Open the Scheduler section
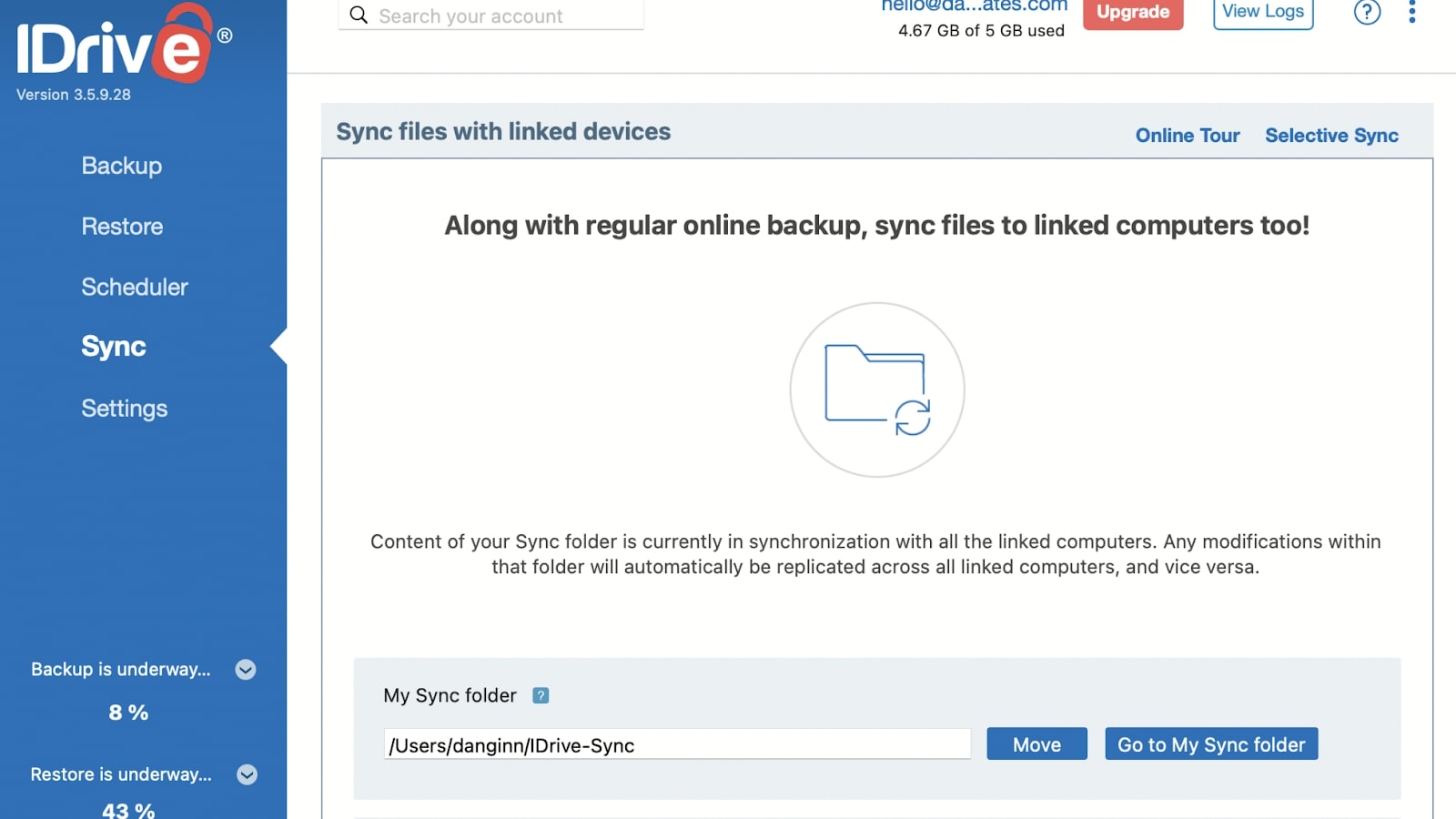1456x819 pixels. pos(134,287)
